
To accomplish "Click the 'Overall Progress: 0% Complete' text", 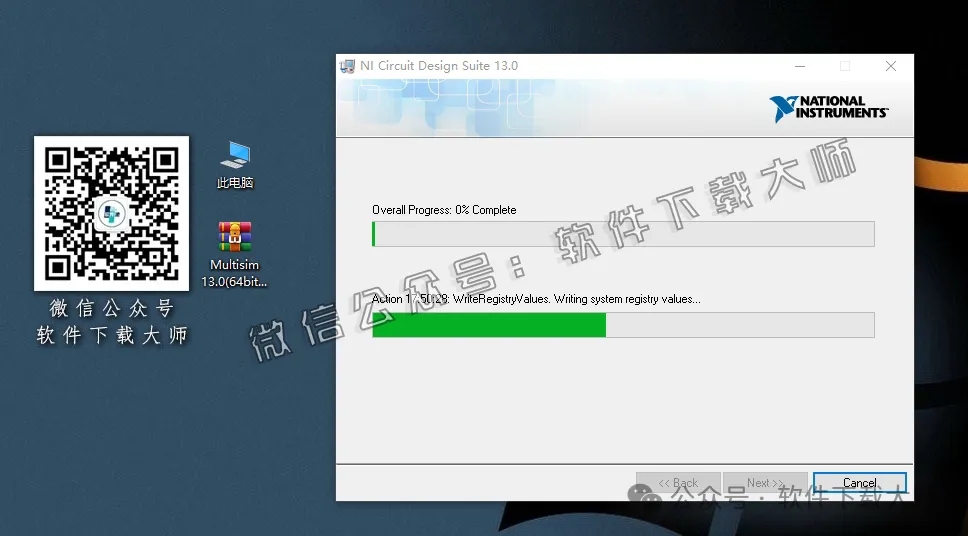I will [x=444, y=210].
